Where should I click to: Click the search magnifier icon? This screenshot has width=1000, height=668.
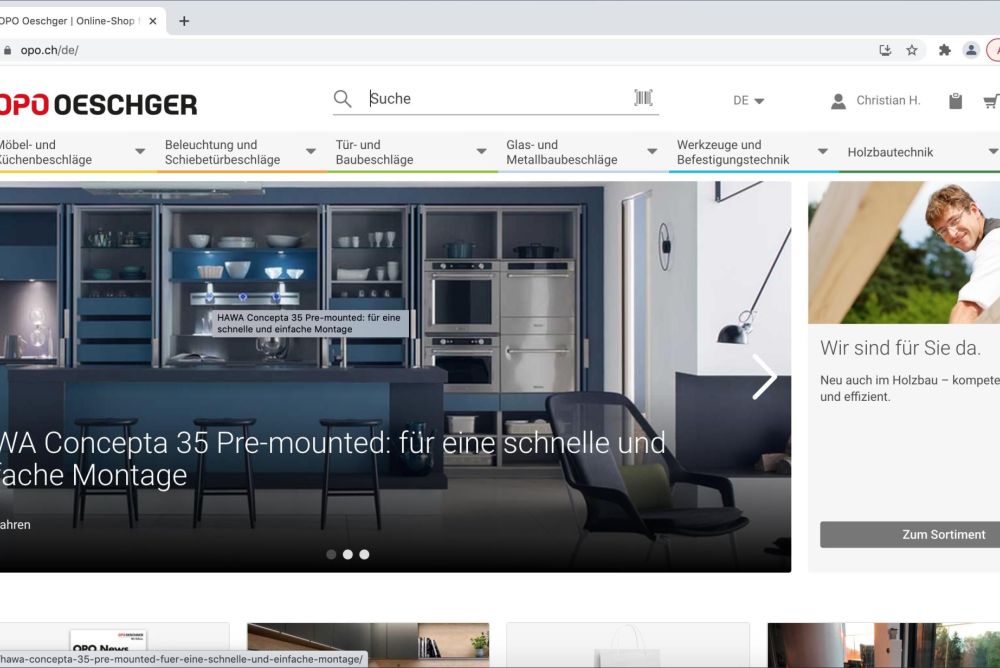[x=342, y=99]
